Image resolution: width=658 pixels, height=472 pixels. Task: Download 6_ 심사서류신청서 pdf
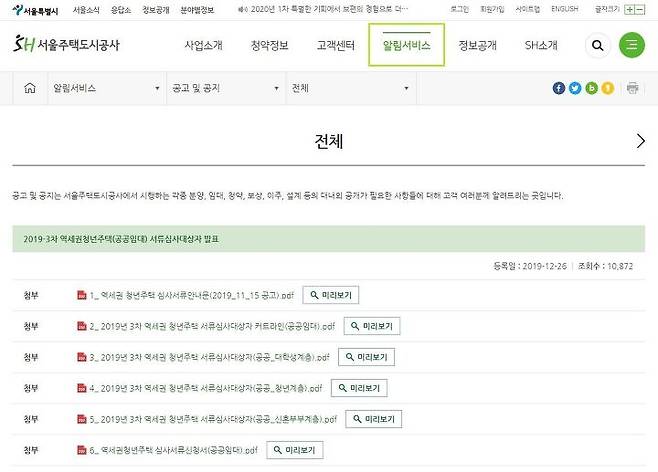coord(173,450)
